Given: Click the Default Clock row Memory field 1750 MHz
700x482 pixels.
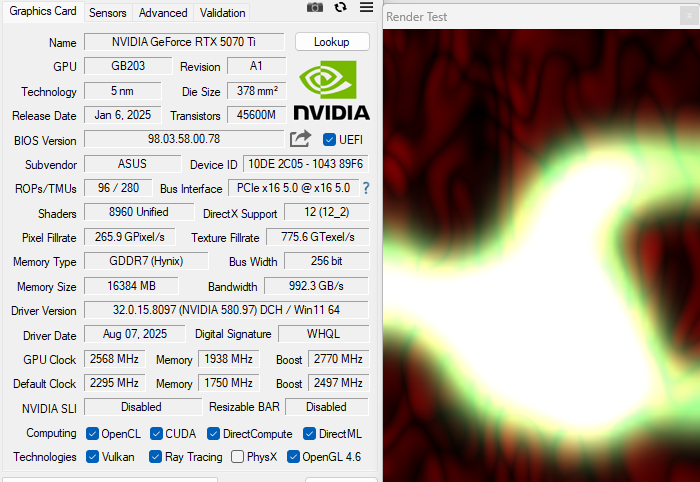Looking at the screenshot, I should click(x=229, y=383).
